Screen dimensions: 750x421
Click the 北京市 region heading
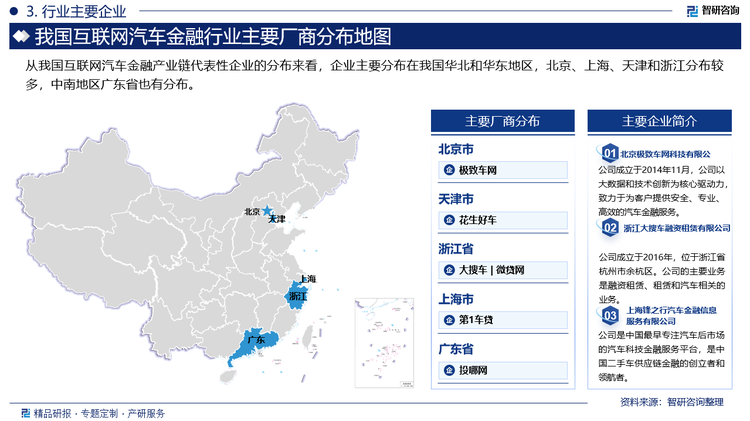pos(456,149)
